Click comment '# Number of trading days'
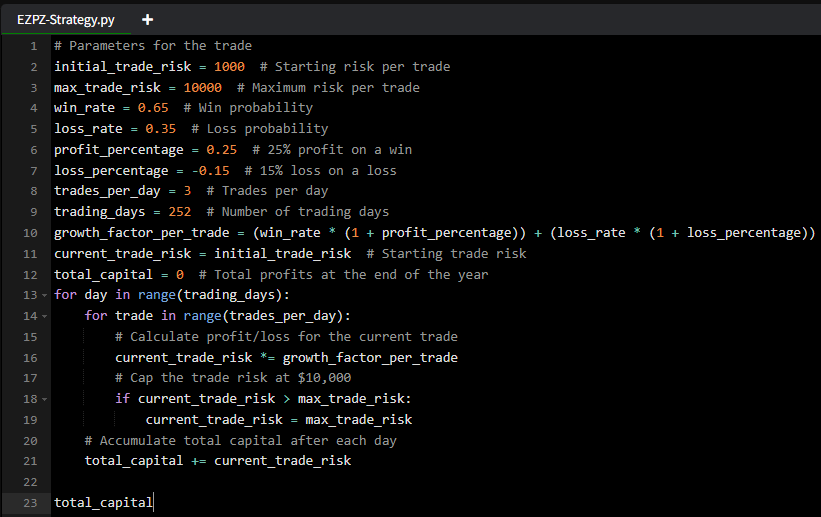Screen dimensions: 821x517 [298, 212]
